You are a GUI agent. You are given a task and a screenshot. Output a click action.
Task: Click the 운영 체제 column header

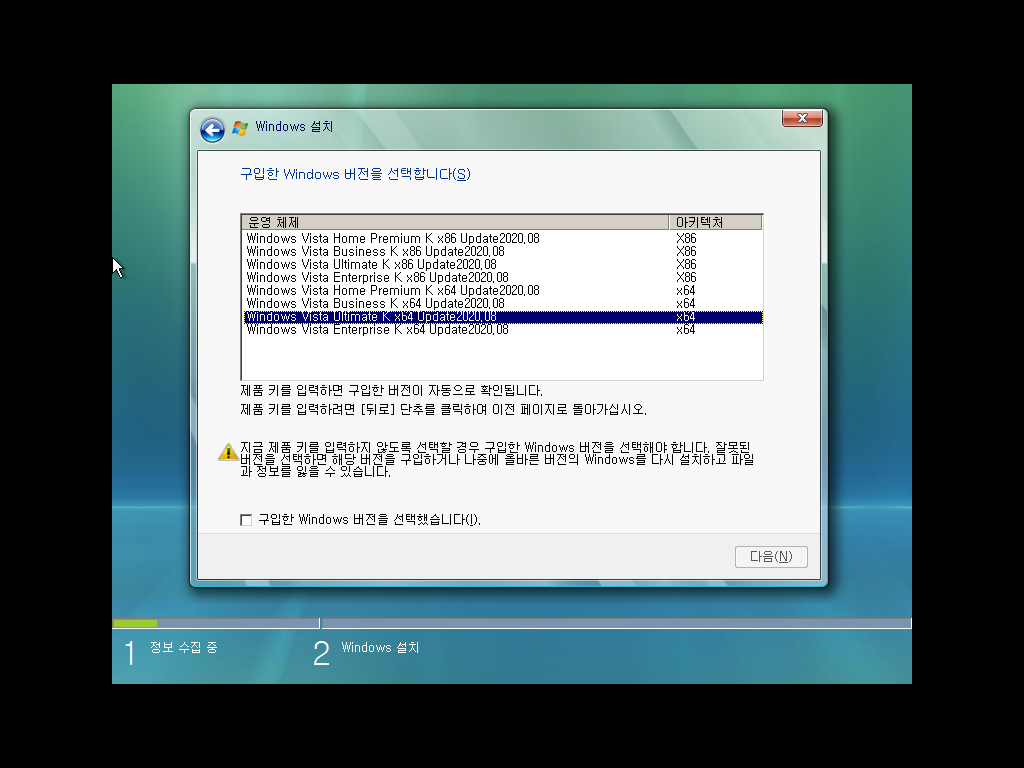(x=455, y=222)
